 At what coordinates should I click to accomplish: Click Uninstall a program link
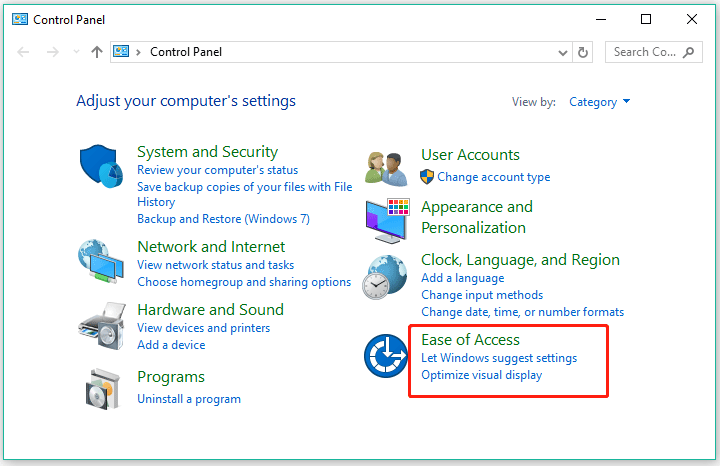click(189, 399)
